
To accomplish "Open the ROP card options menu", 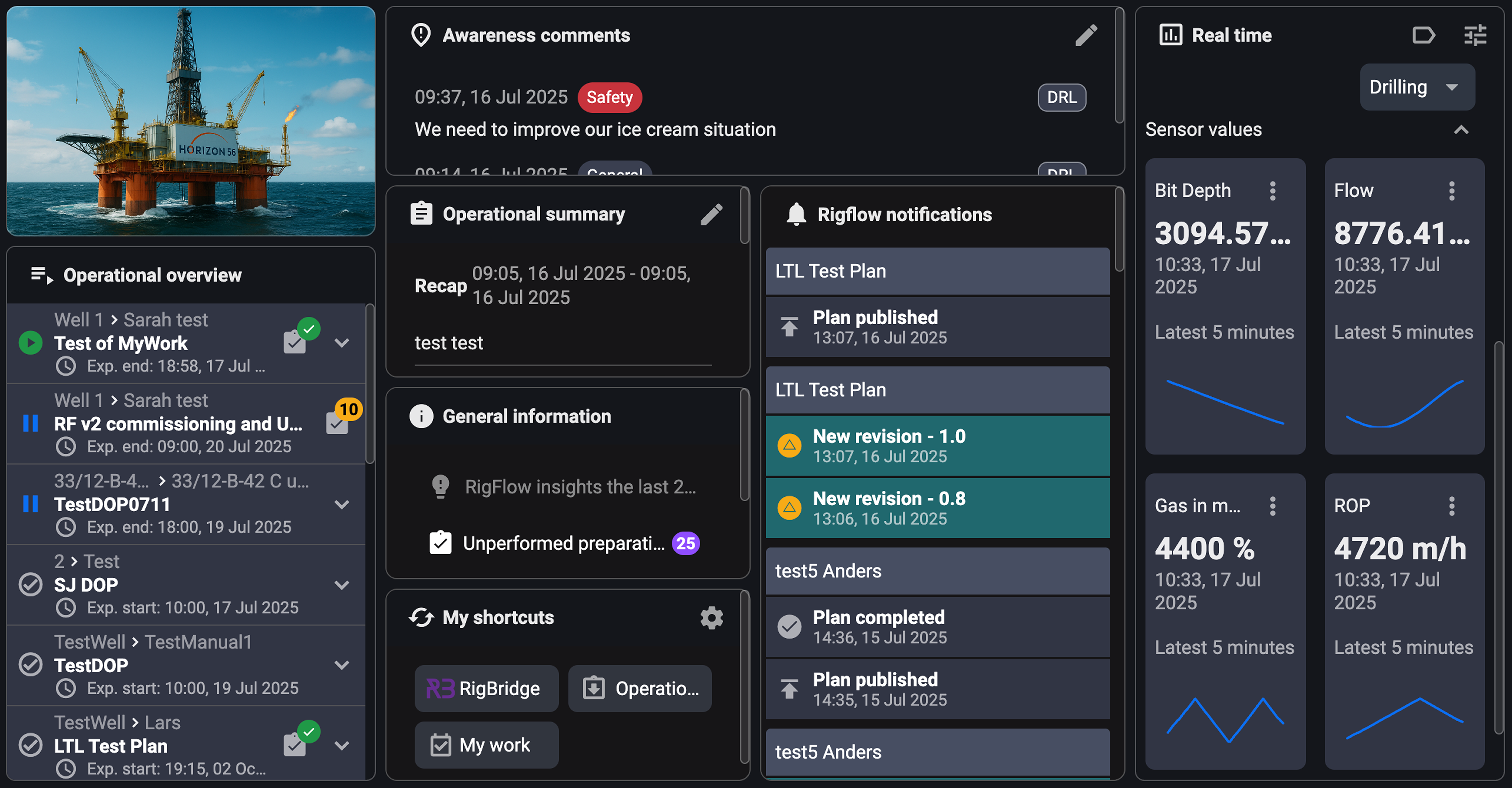I will point(1451,506).
